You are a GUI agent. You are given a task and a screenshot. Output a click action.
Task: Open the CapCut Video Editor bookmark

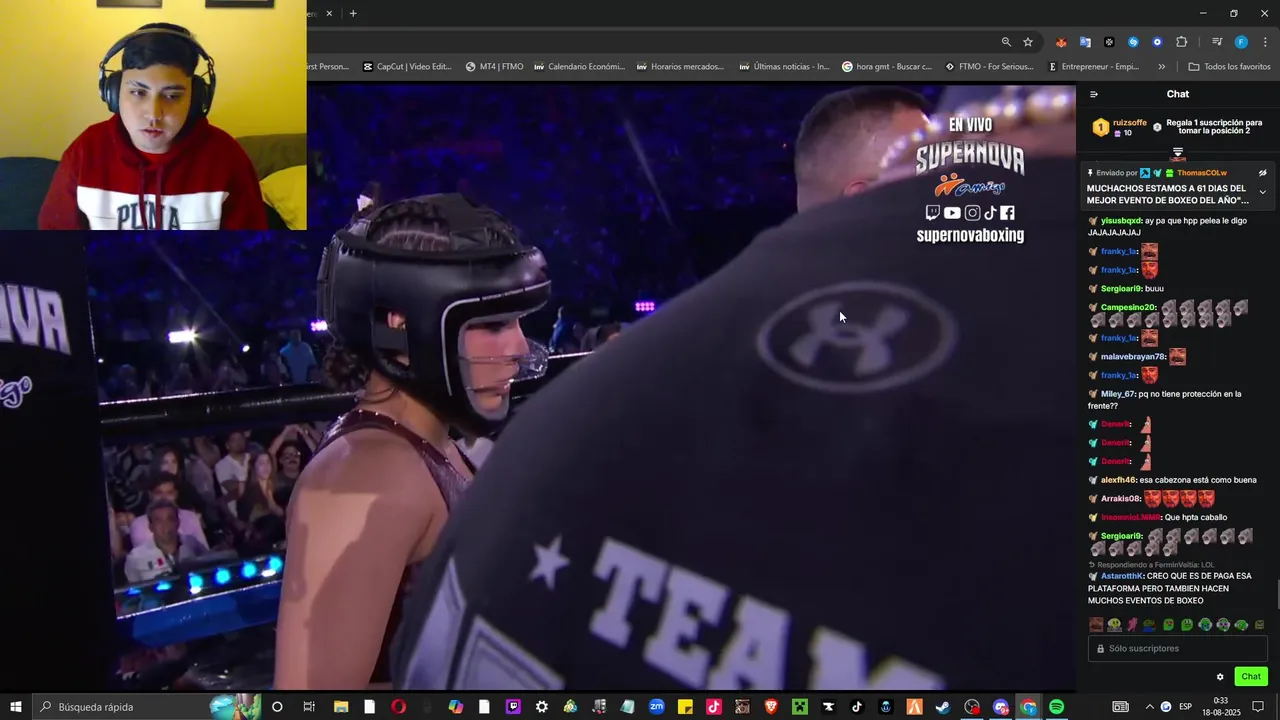pyautogui.click(x=407, y=67)
